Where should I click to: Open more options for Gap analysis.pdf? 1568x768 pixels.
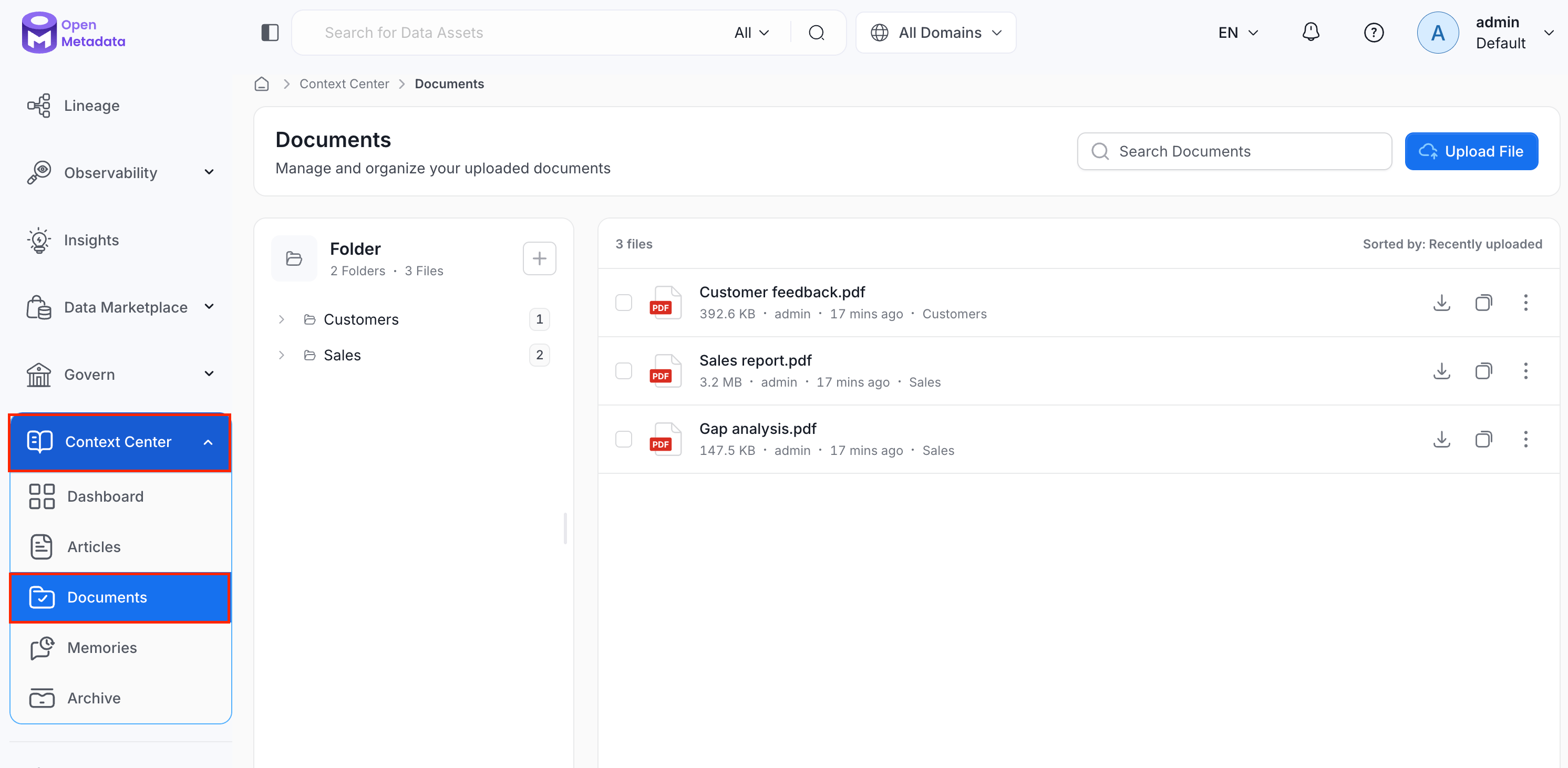tap(1525, 439)
